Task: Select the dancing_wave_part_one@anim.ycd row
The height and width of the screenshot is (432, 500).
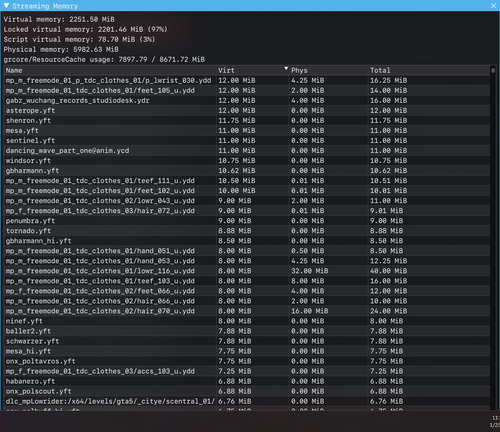Action: 247,150
